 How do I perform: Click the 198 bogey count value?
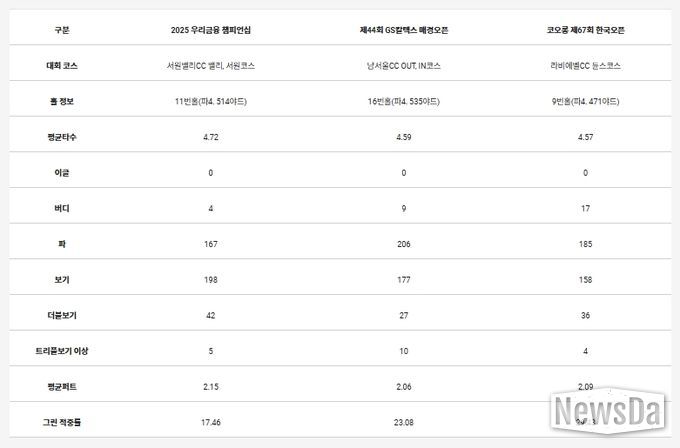pyautogui.click(x=211, y=280)
